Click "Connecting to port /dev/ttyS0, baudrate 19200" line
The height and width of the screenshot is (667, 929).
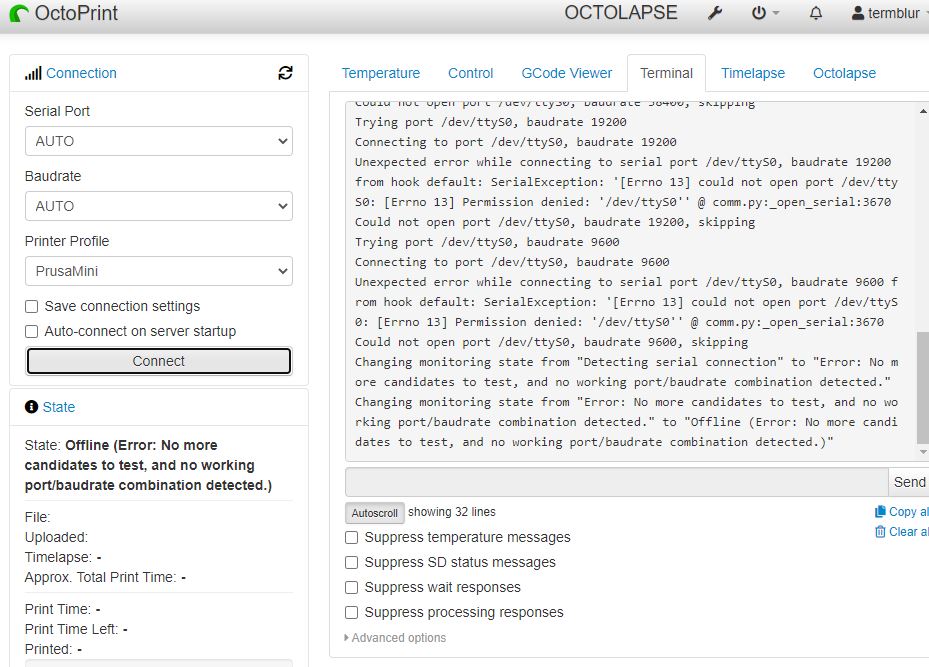point(515,142)
